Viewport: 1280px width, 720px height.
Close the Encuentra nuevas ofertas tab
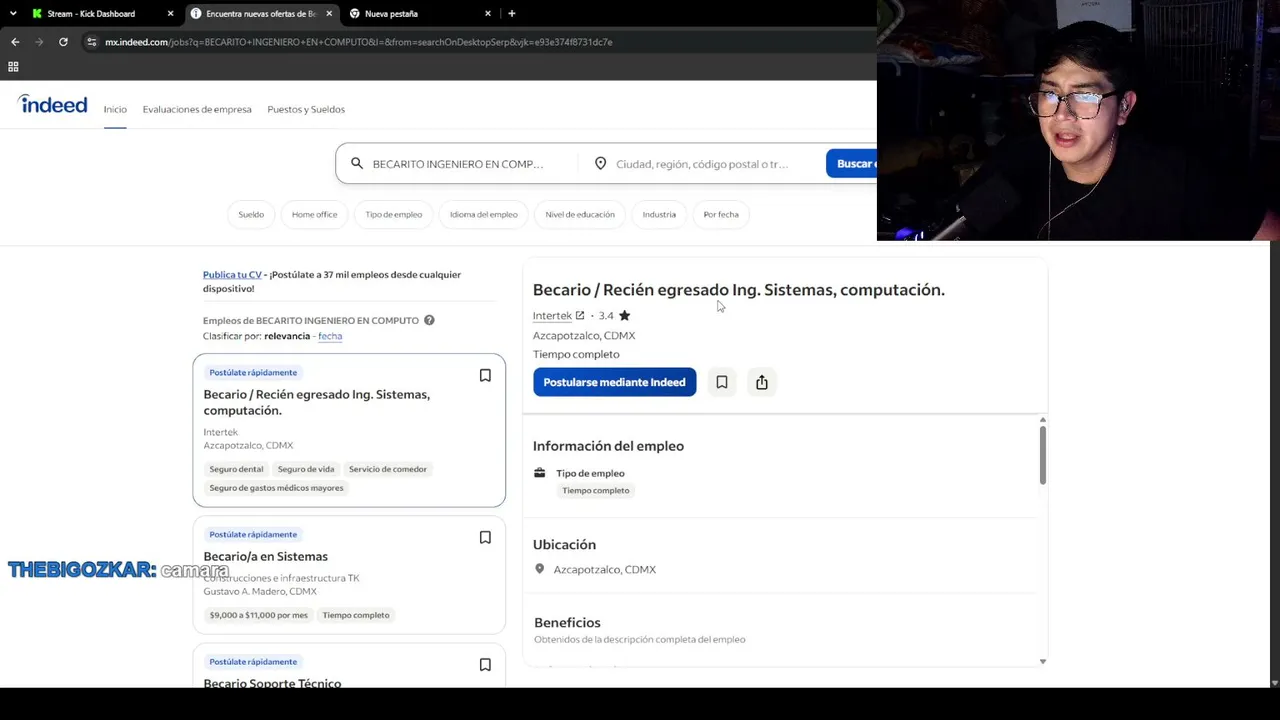coord(329,14)
